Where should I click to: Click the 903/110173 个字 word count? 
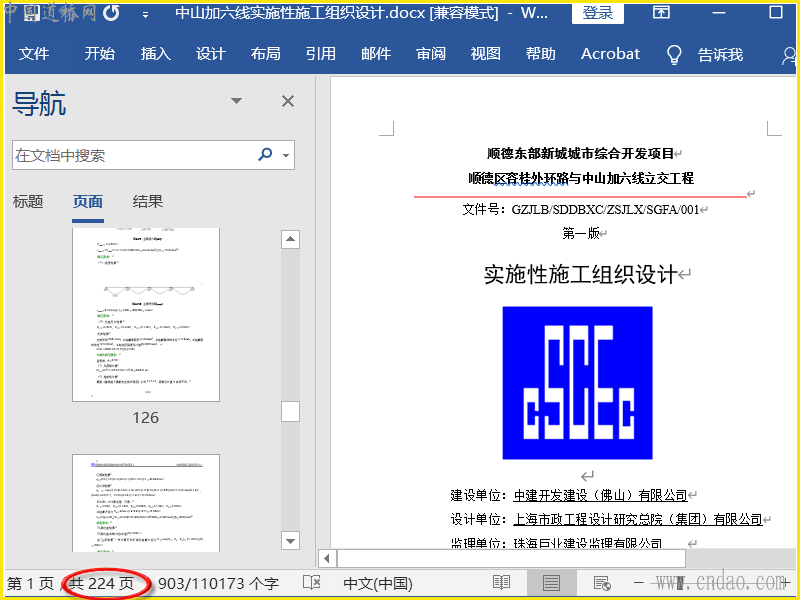218,583
